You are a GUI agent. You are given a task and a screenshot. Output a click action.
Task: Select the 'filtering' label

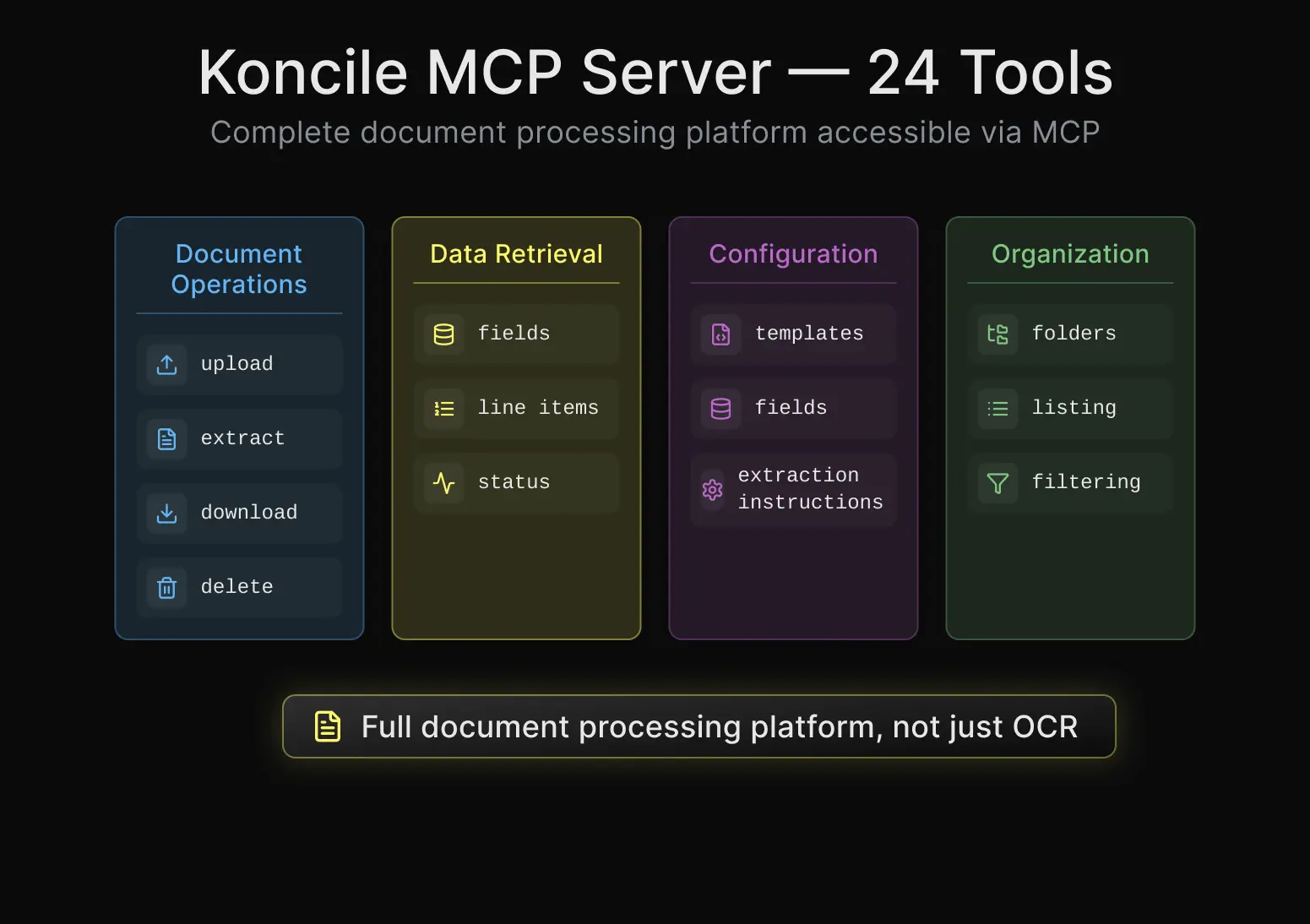pyautogui.click(x=1087, y=482)
